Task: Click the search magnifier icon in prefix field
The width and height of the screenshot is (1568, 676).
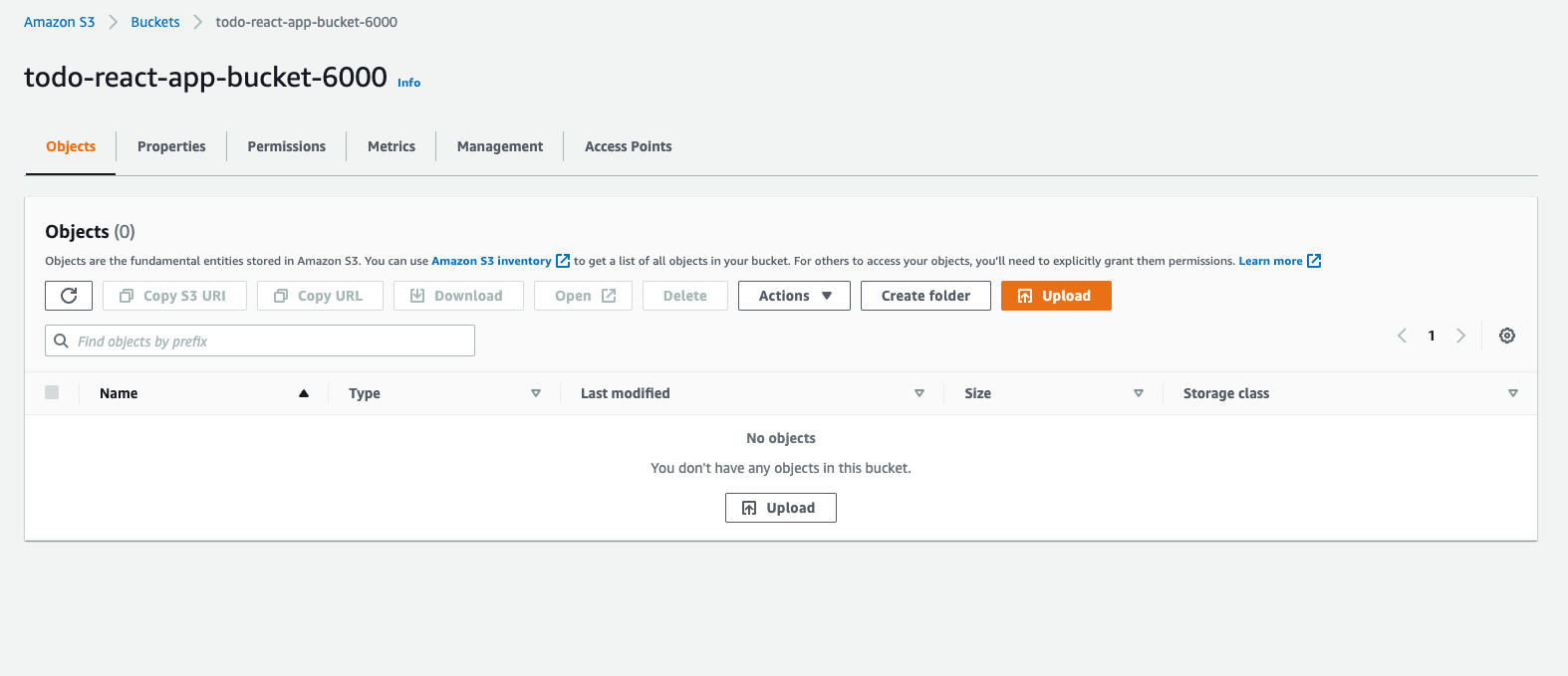Action: [62, 340]
